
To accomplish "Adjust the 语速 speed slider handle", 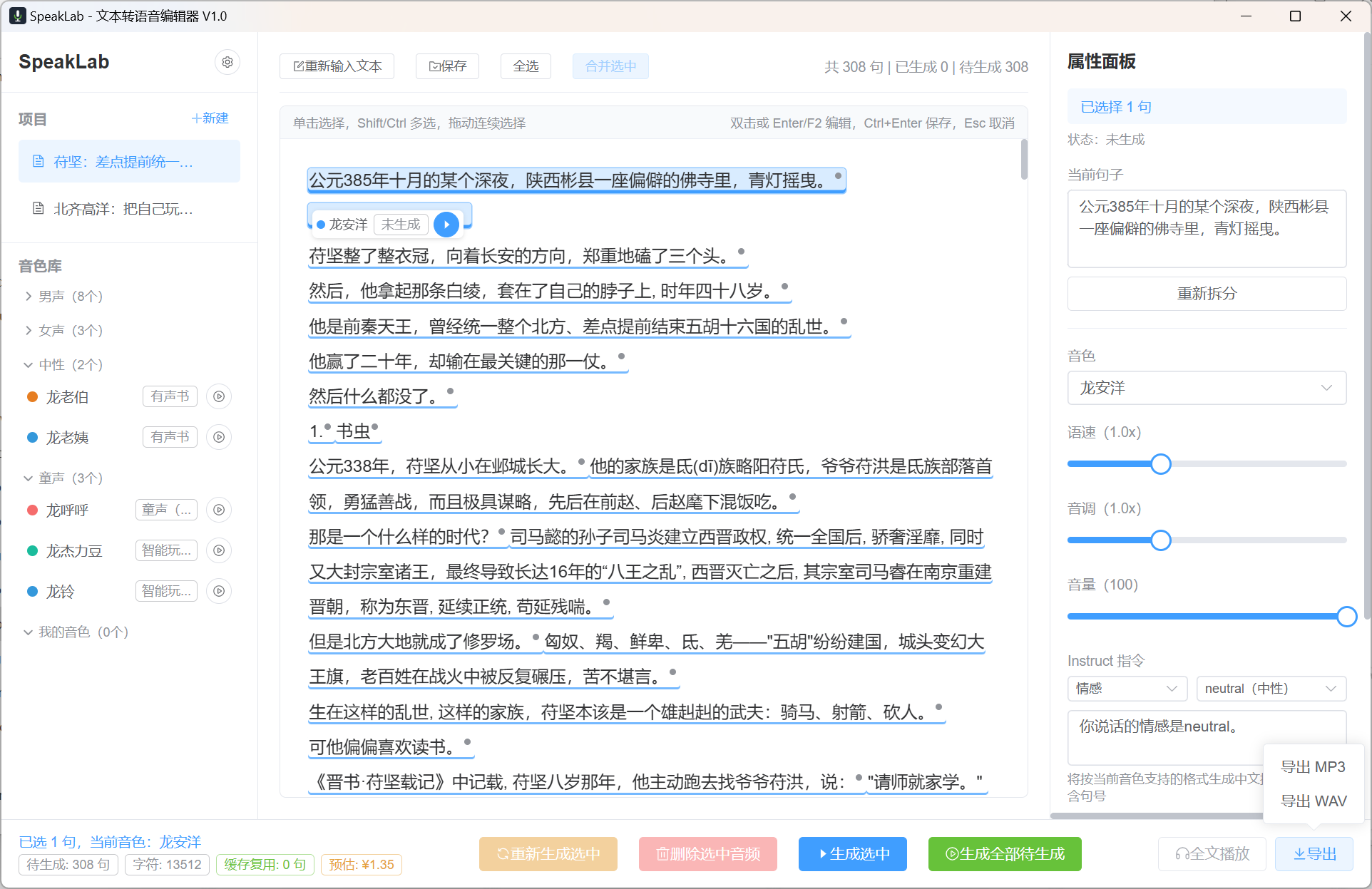I will pyautogui.click(x=1161, y=464).
